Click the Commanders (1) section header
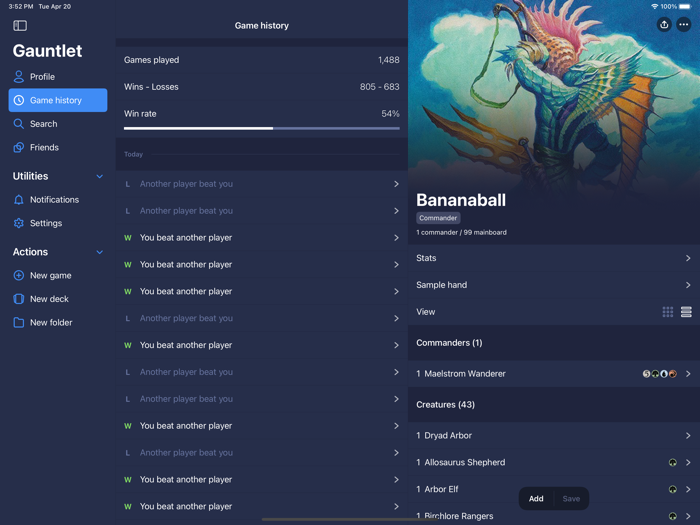Image resolution: width=700 pixels, height=525 pixels. pos(554,343)
